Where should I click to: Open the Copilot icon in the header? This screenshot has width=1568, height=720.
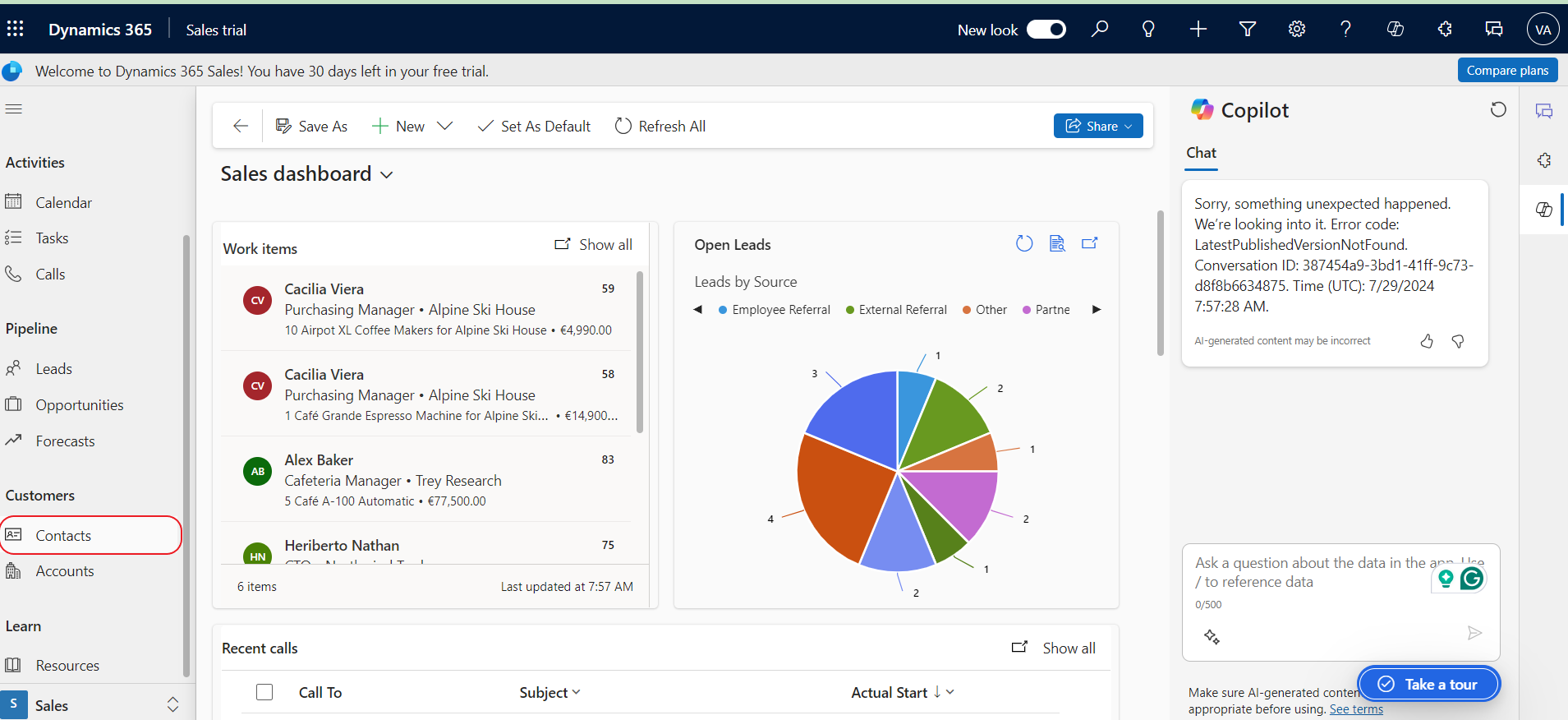(x=1396, y=30)
